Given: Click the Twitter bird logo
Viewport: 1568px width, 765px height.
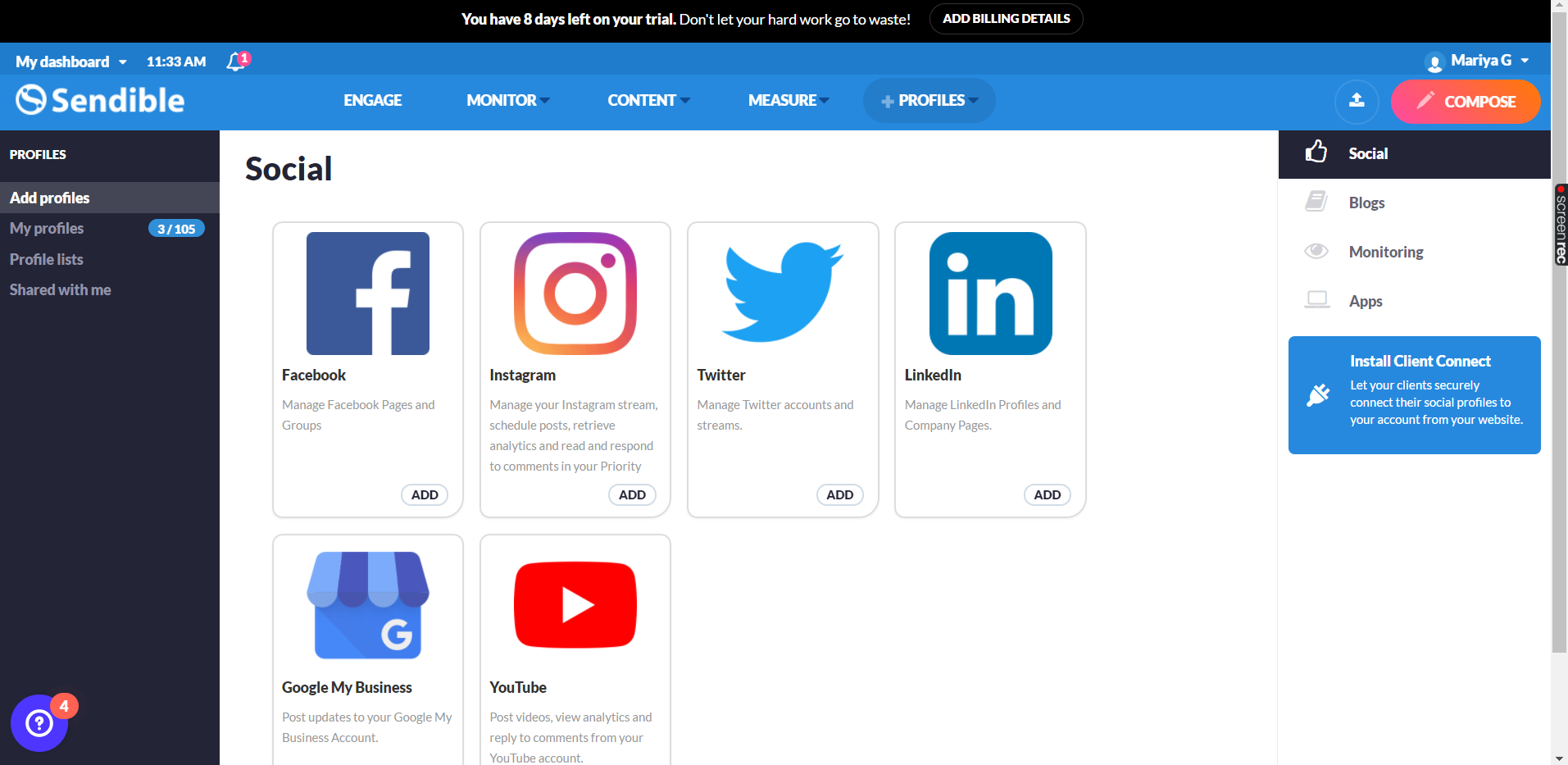Looking at the screenshot, I should pyautogui.click(x=783, y=292).
